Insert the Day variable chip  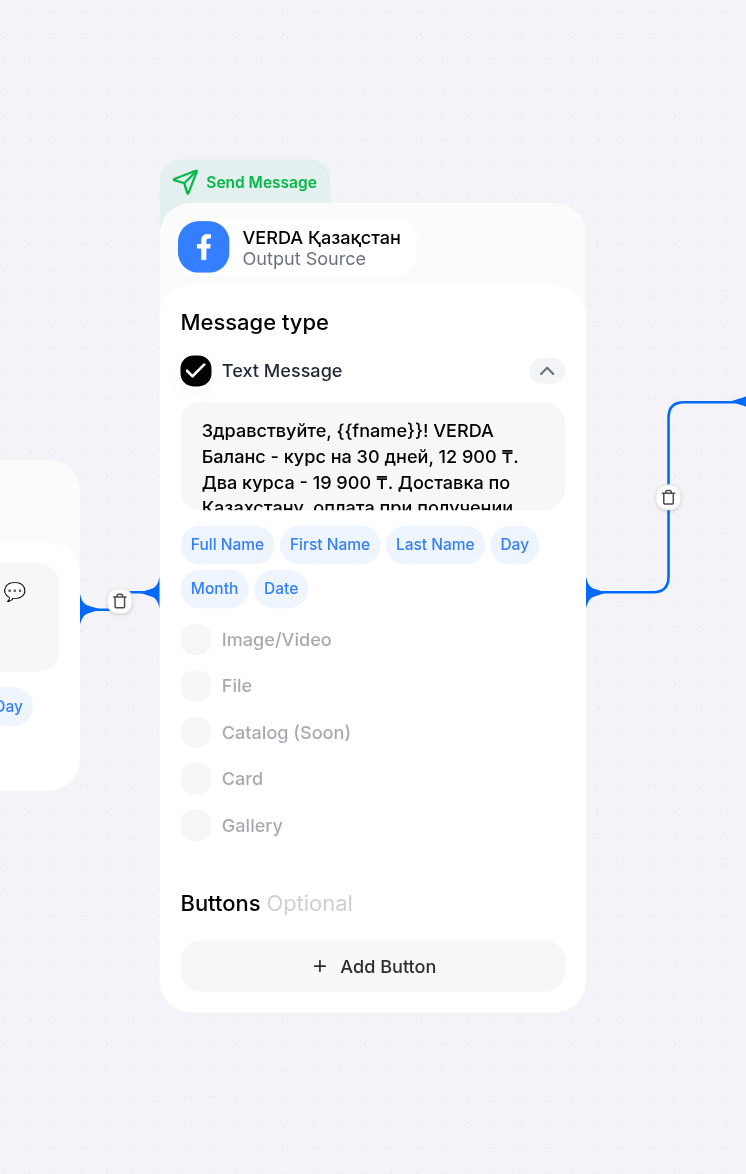[x=515, y=544]
